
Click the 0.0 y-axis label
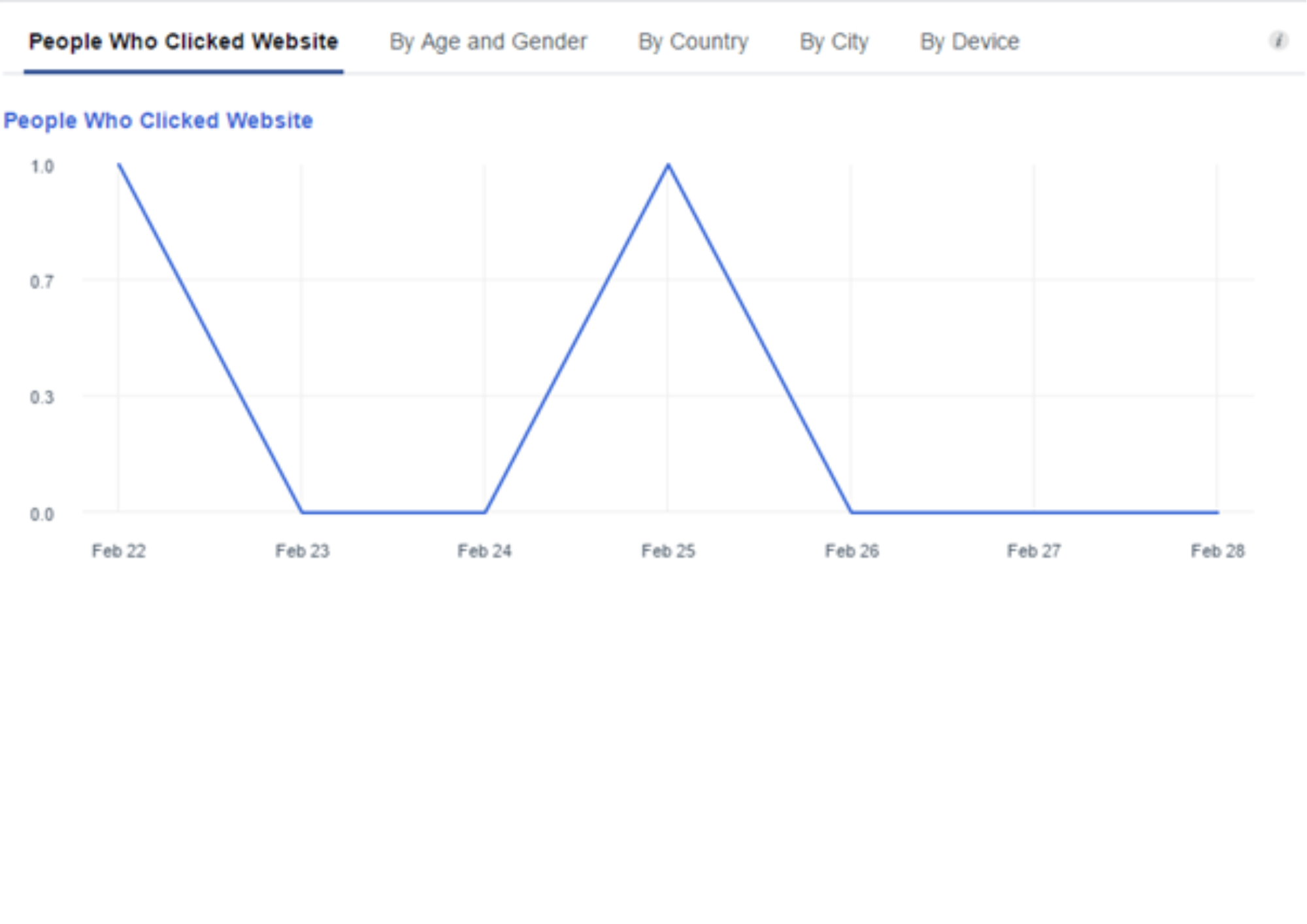tap(42, 514)
